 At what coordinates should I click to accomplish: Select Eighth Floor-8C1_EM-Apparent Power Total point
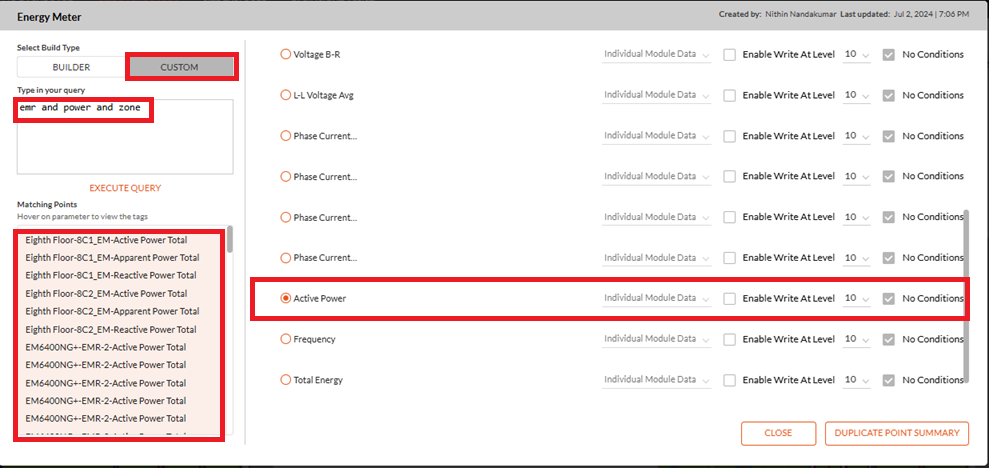tap(112, 258)
